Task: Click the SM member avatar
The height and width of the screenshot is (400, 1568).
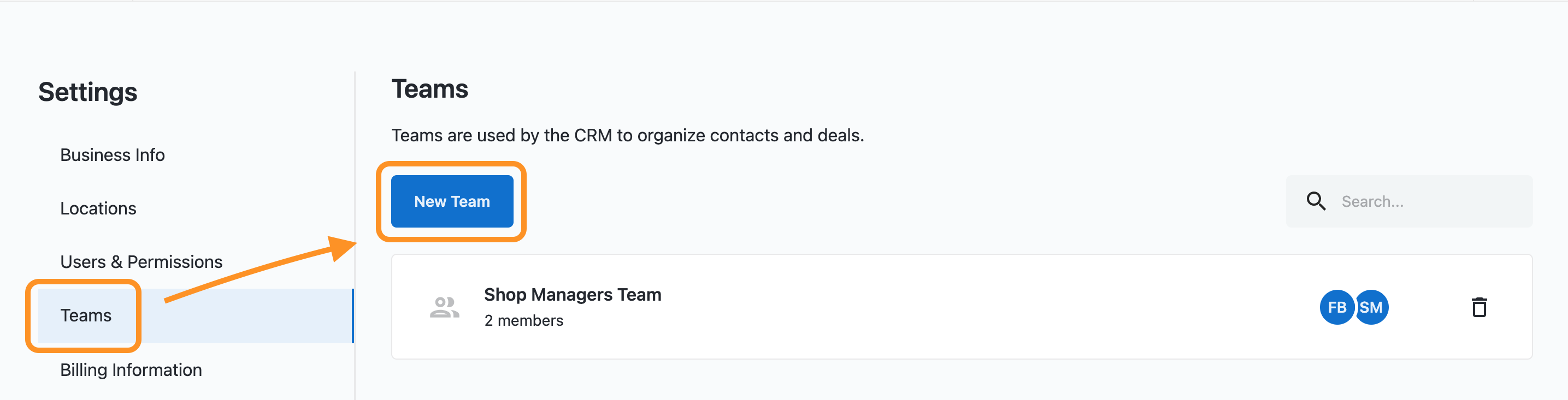Action: (1371, 307)
